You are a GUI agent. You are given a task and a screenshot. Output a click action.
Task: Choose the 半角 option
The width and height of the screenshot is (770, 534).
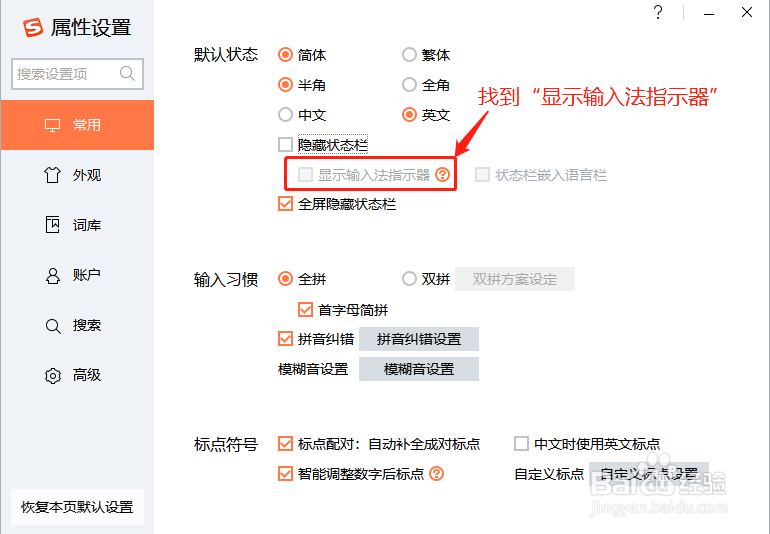click(x=285, y=84)
